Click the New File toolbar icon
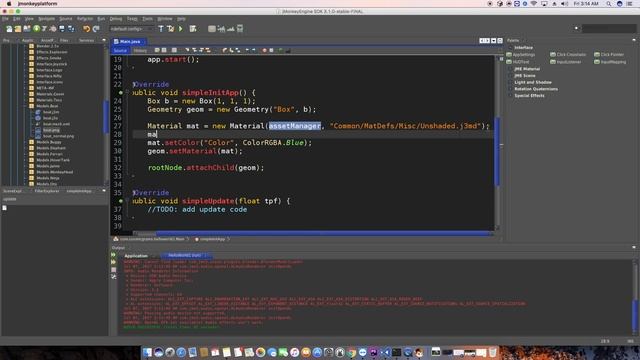 (x=9, y=29)
